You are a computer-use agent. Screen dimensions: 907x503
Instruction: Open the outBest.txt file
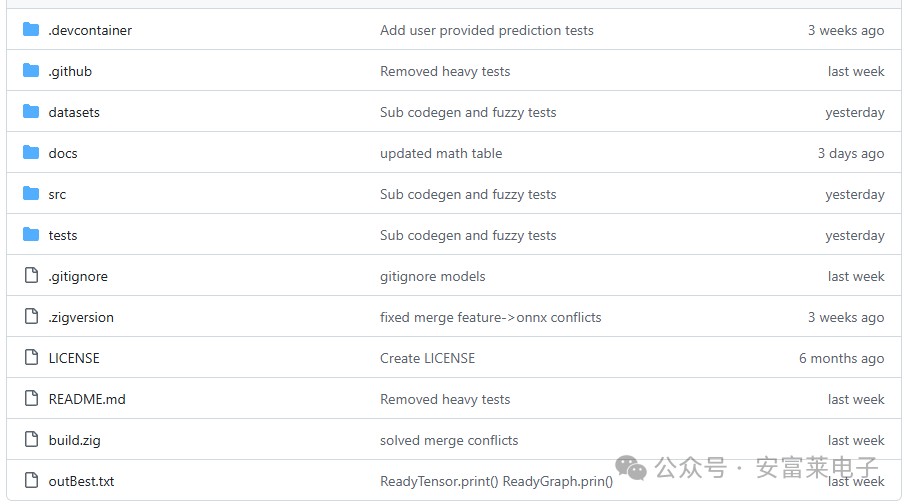(x=82, y=482)
